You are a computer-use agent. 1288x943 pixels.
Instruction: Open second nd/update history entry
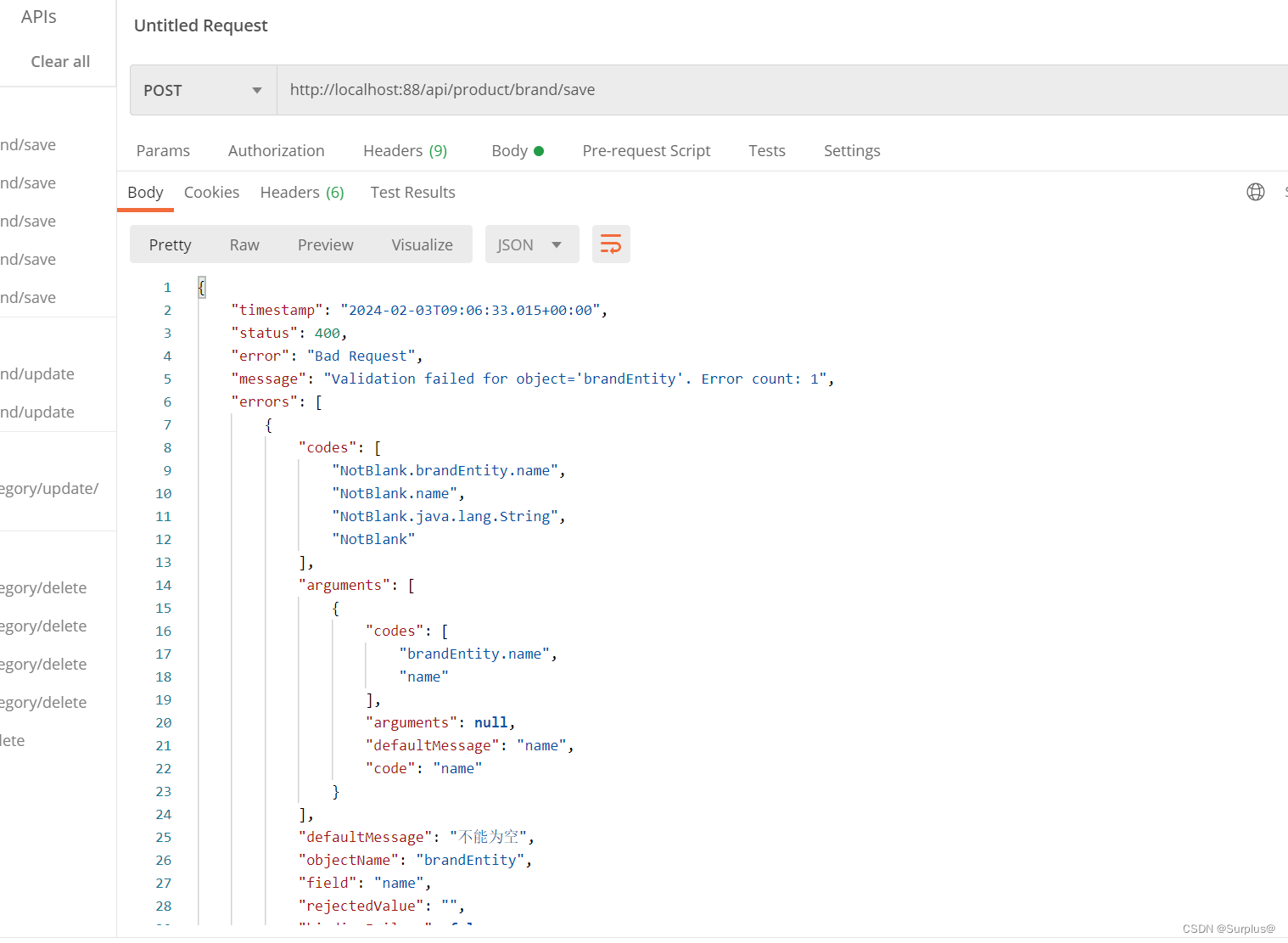[37, 412]
